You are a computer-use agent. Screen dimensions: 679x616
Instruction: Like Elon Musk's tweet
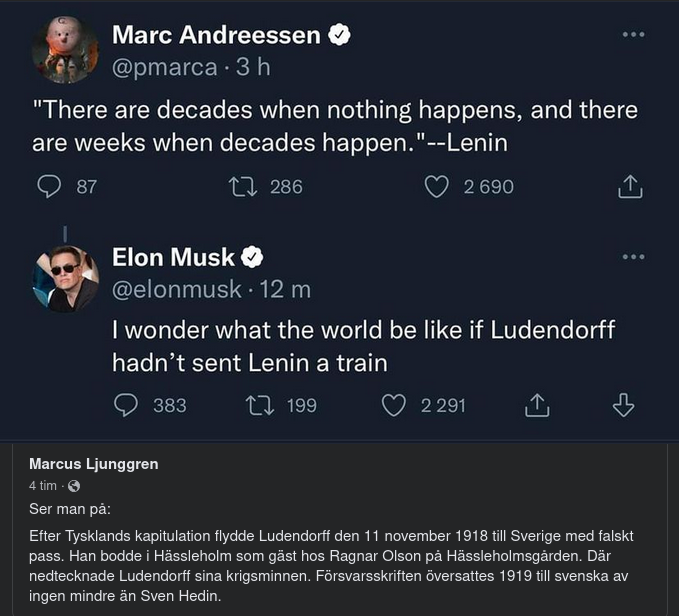(394, 405)
